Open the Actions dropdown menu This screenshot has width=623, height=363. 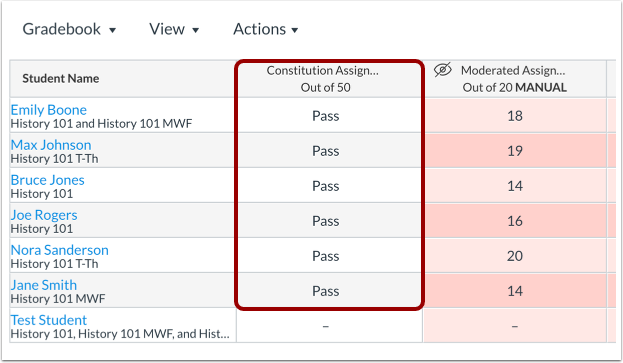point(265,29)
